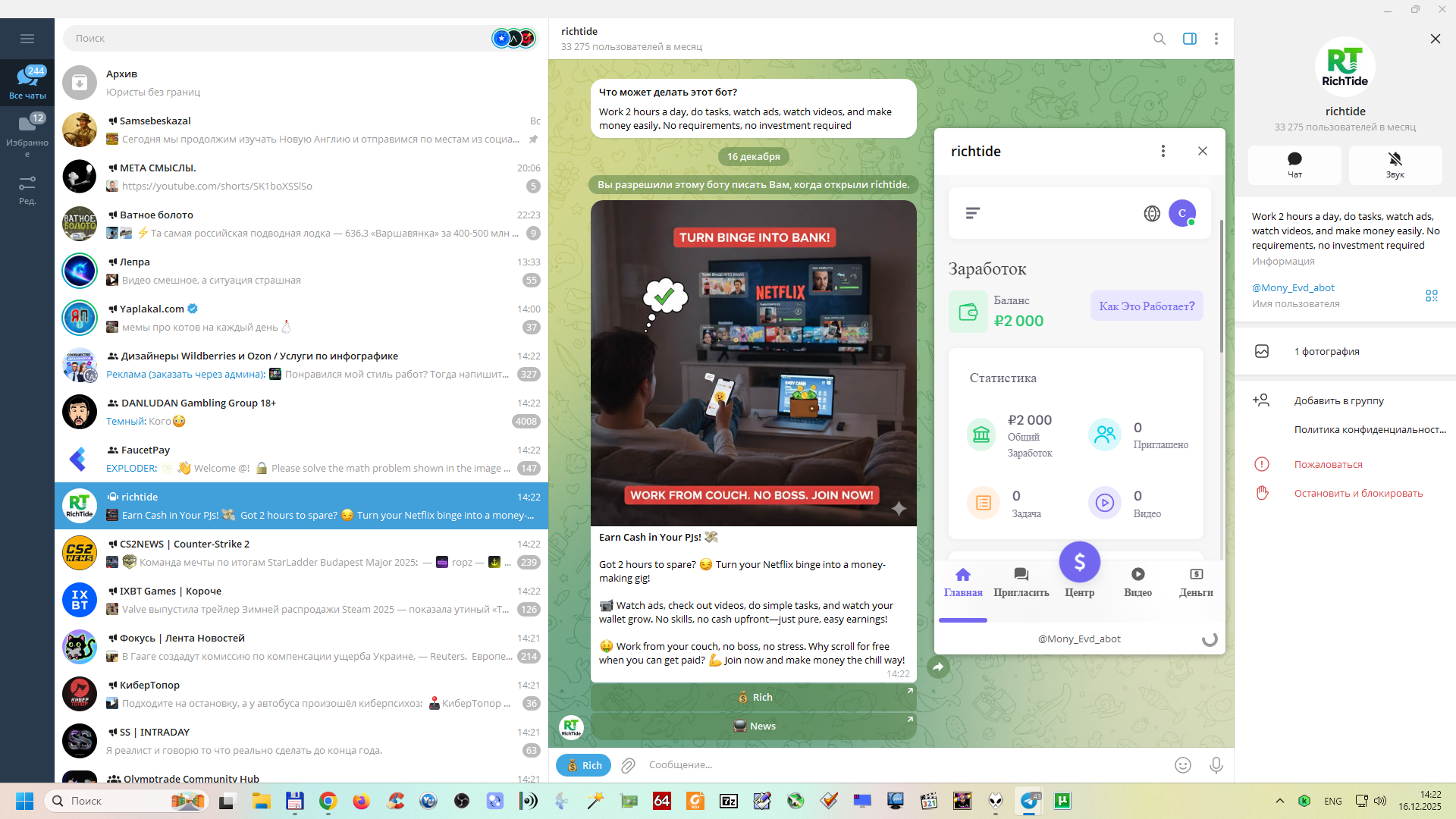Viewport: 1456px width, 819px height.
Task: Toggle the Звук mute notifications button
Action: (x=1395, y=165)
